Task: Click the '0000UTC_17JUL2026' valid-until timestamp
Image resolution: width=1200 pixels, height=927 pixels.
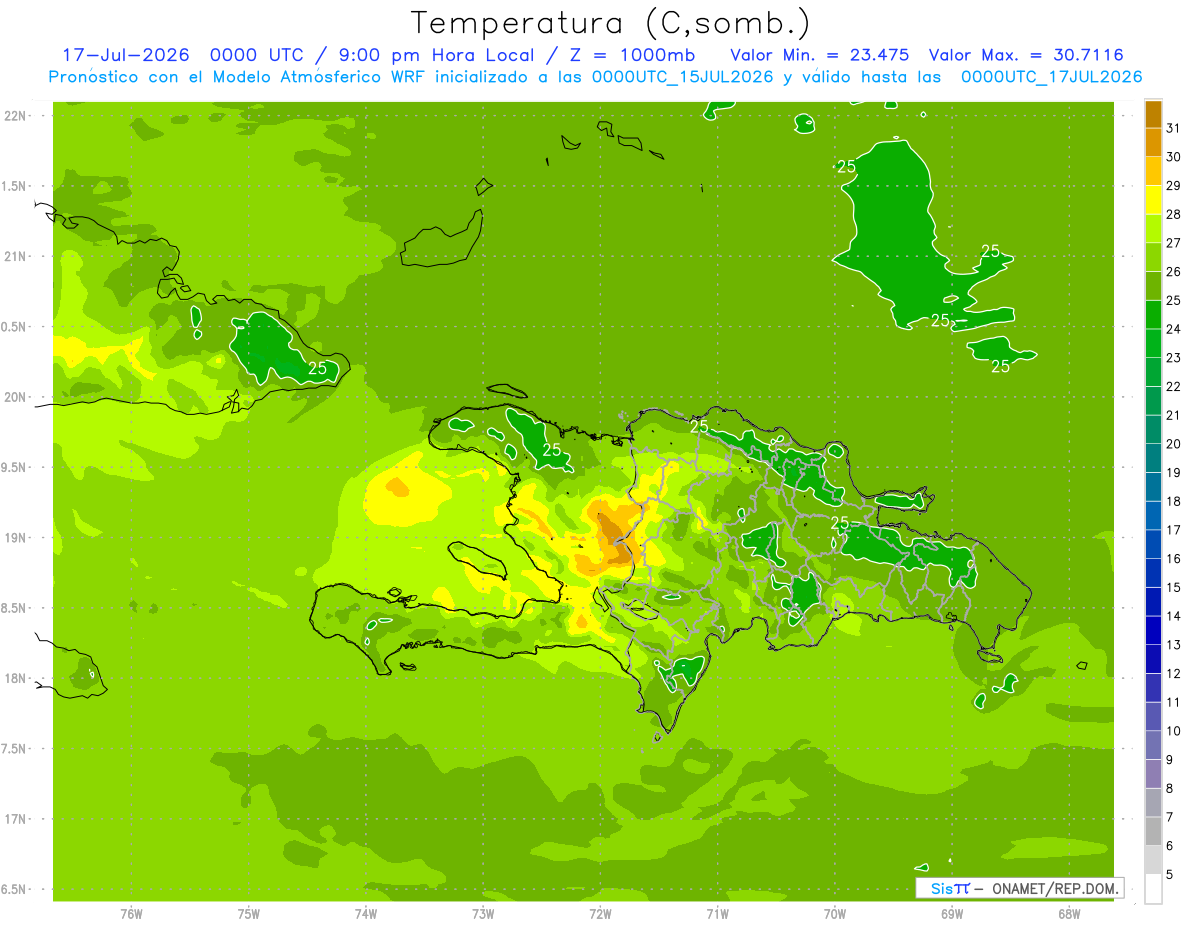Action: tap(1051, 77)
